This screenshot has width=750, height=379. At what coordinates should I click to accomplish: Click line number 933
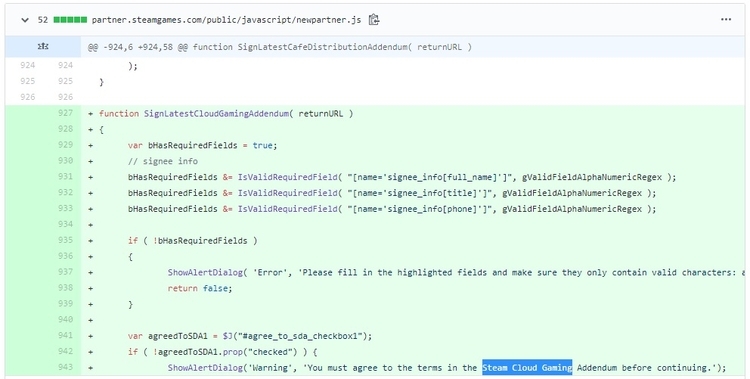click(x=66, y=208)
